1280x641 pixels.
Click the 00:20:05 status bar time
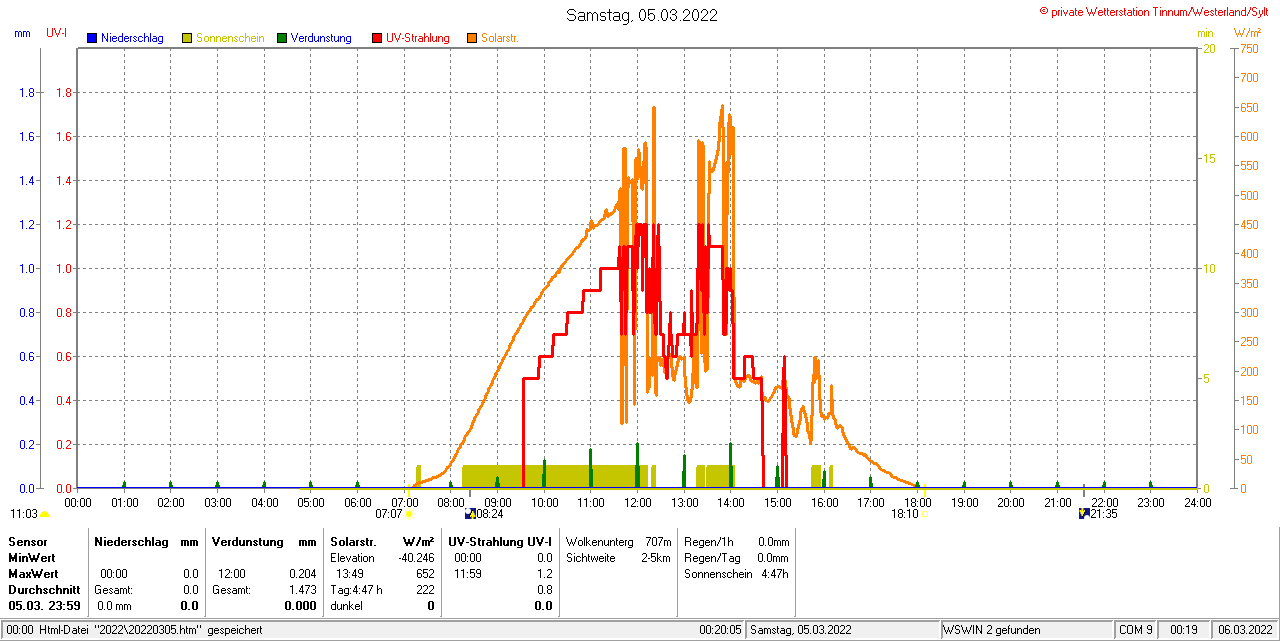click(x=720, y=630)
